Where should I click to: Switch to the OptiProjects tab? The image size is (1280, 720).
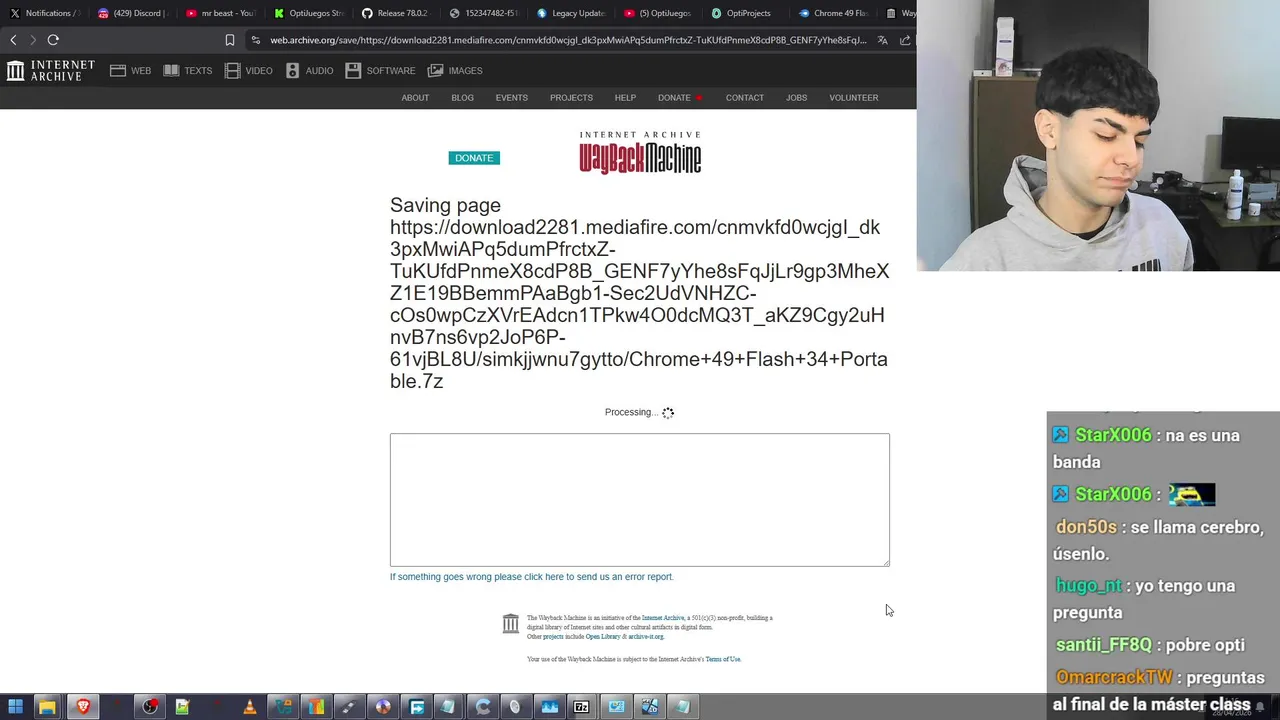746,13
